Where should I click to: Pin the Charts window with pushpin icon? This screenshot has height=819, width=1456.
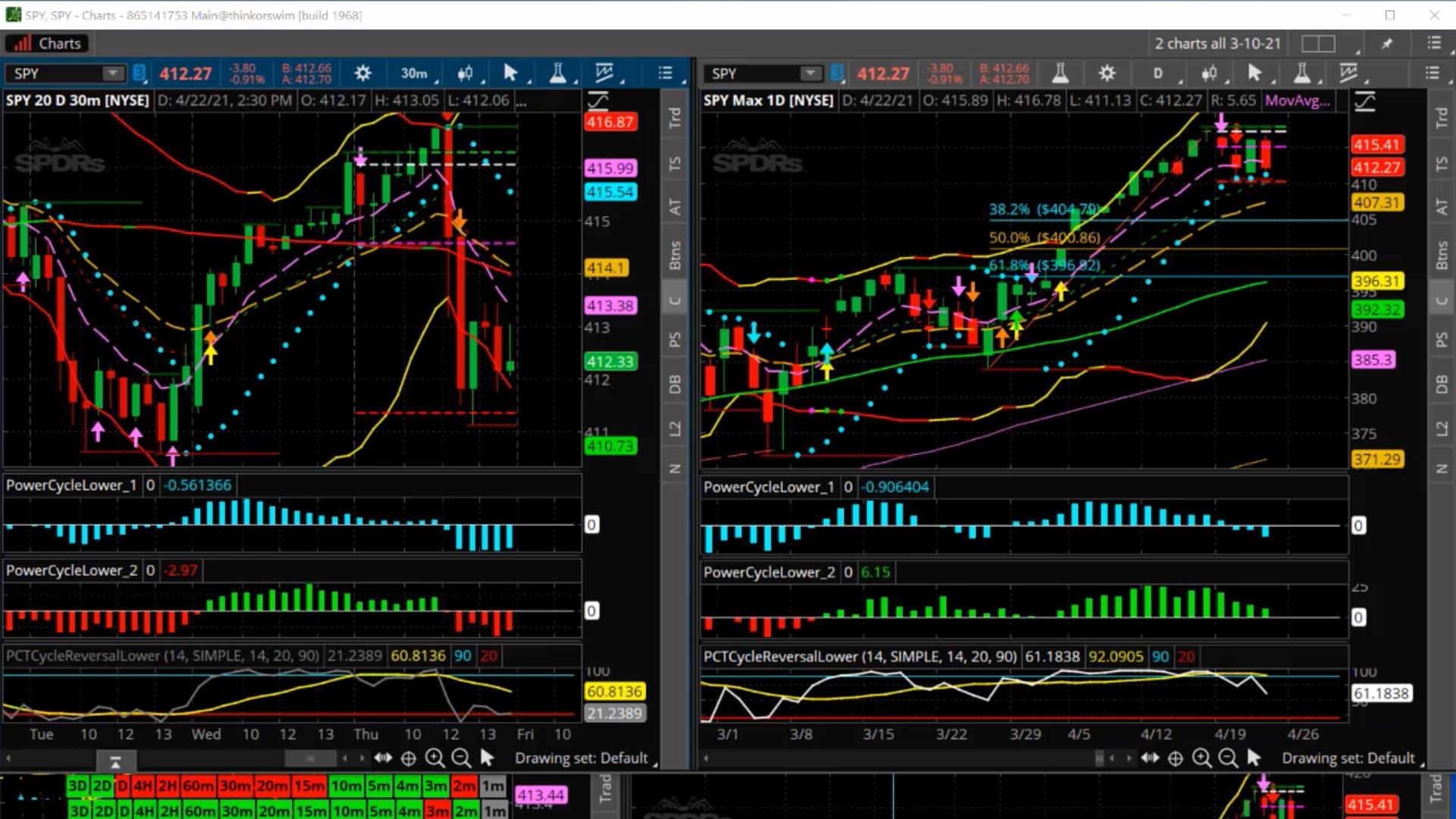pyautogui.click(x=1387, y=43)
